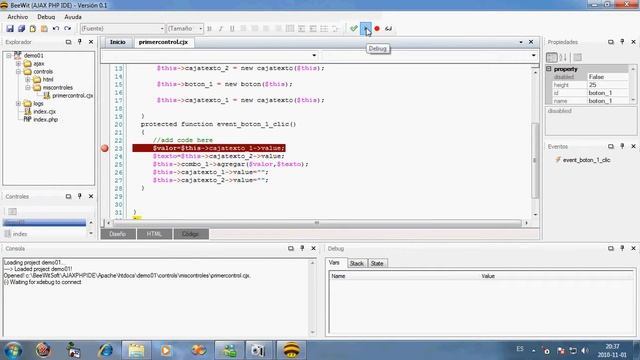The height and width of the screenshot is (360, 640).
Task: Open the Stack tab in Debug panel
Action: pyautogui.click(x=357, y=264)
